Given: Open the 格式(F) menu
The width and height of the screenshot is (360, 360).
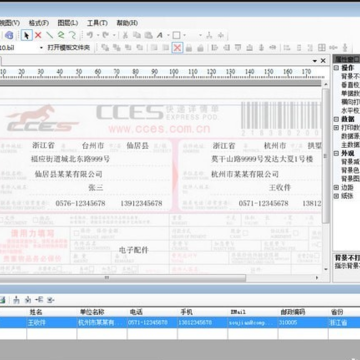Looking at the screenshot, I should 39,23.
